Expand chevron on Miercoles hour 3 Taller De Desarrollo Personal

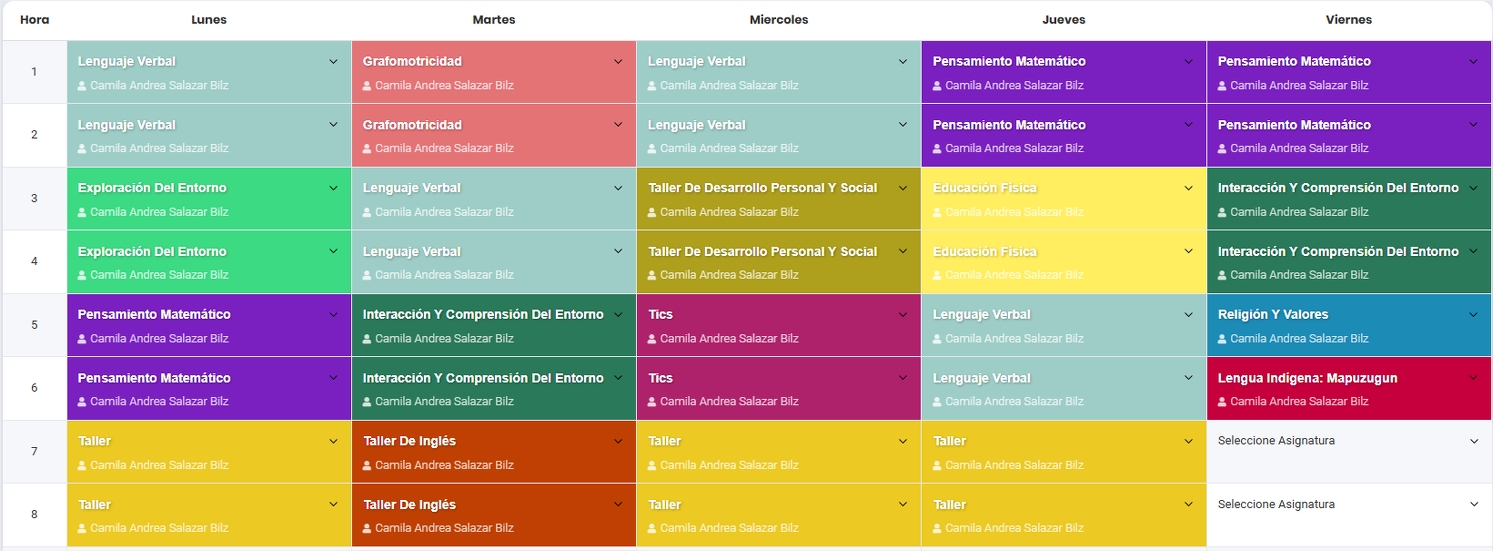click(x=903, y=188)
